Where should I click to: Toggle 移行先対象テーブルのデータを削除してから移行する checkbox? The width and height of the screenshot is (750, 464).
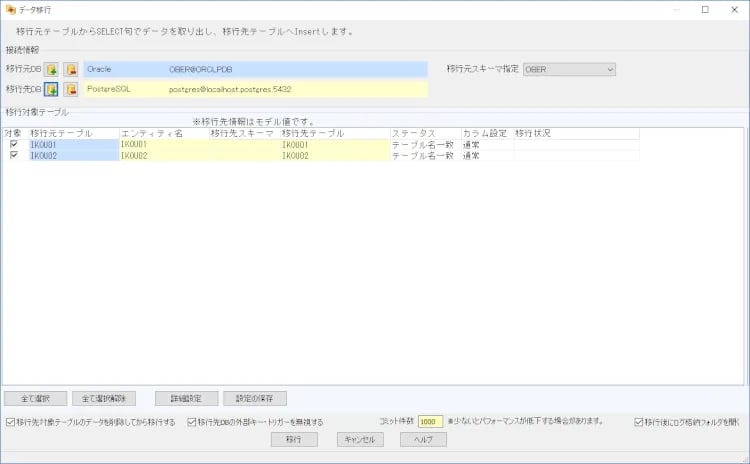tap(11, 422)
